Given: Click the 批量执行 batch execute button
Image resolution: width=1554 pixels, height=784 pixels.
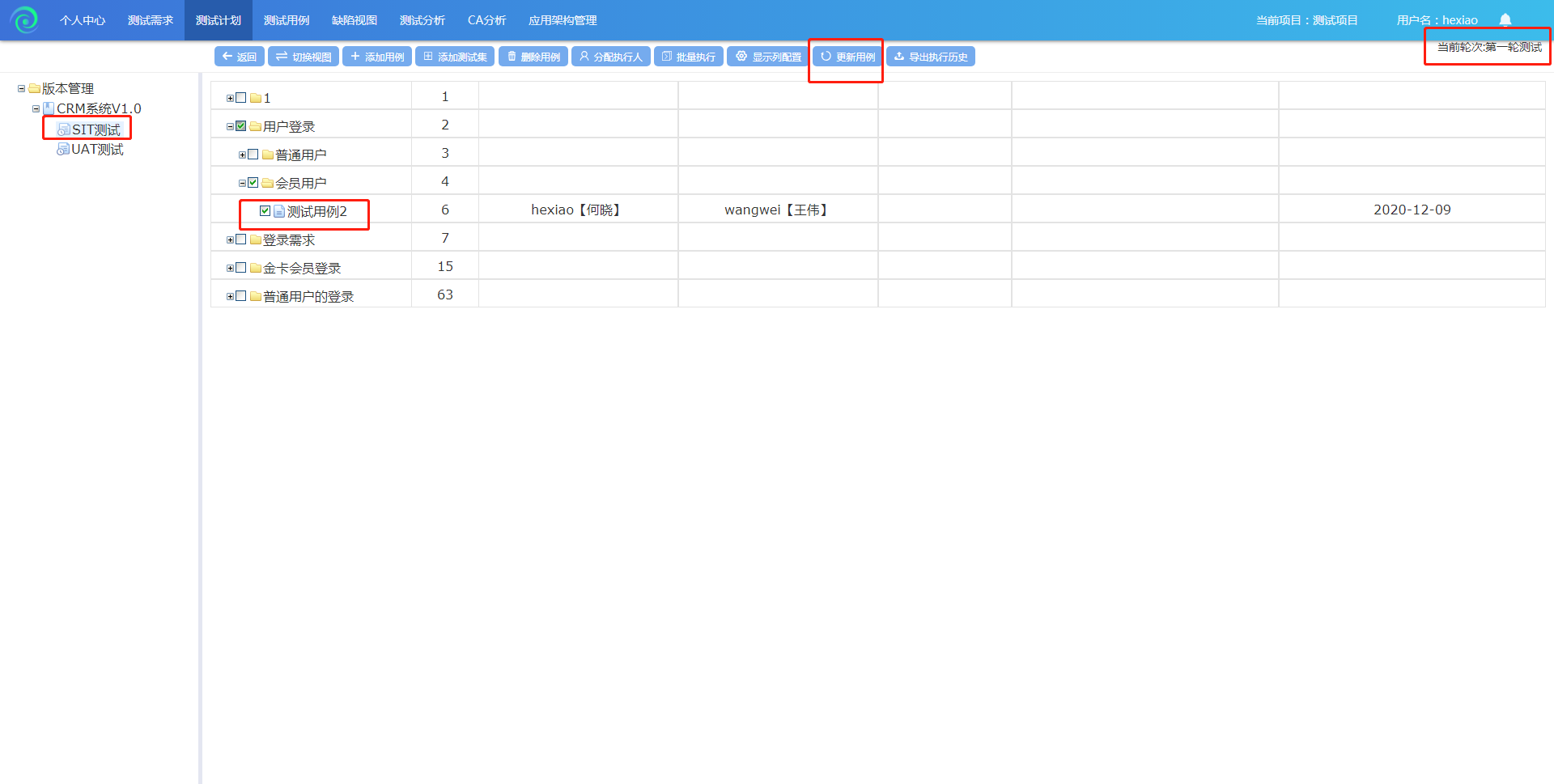Looking at the screenshot, I should click(688, 57).
